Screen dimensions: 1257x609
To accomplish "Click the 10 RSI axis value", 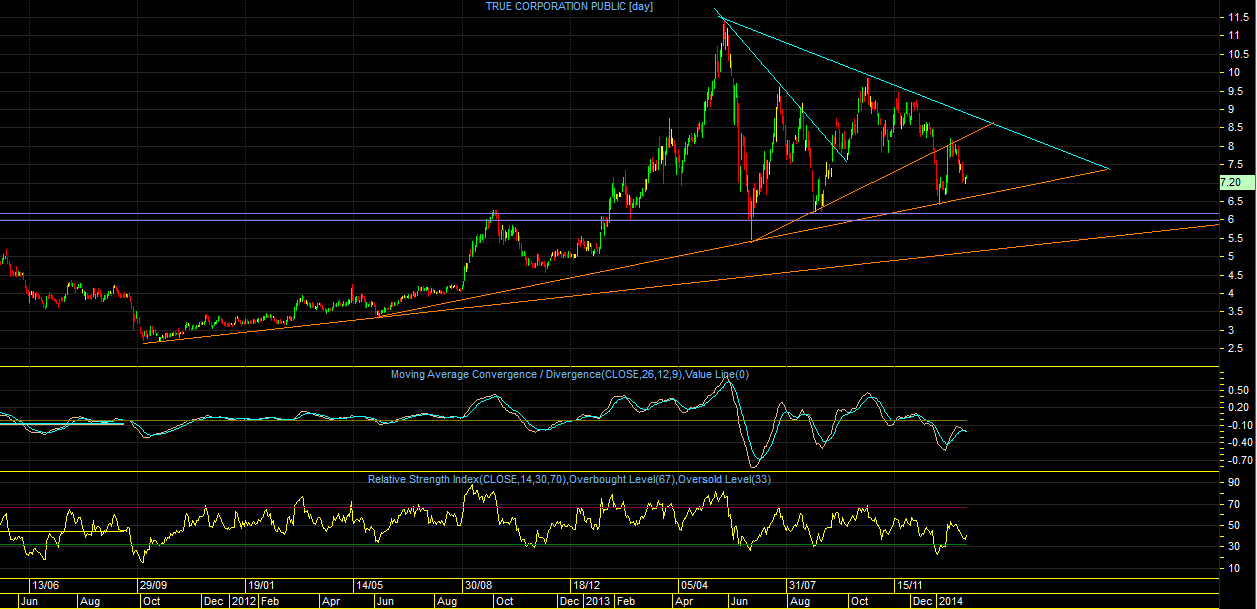I will (x=1233, y=568).
